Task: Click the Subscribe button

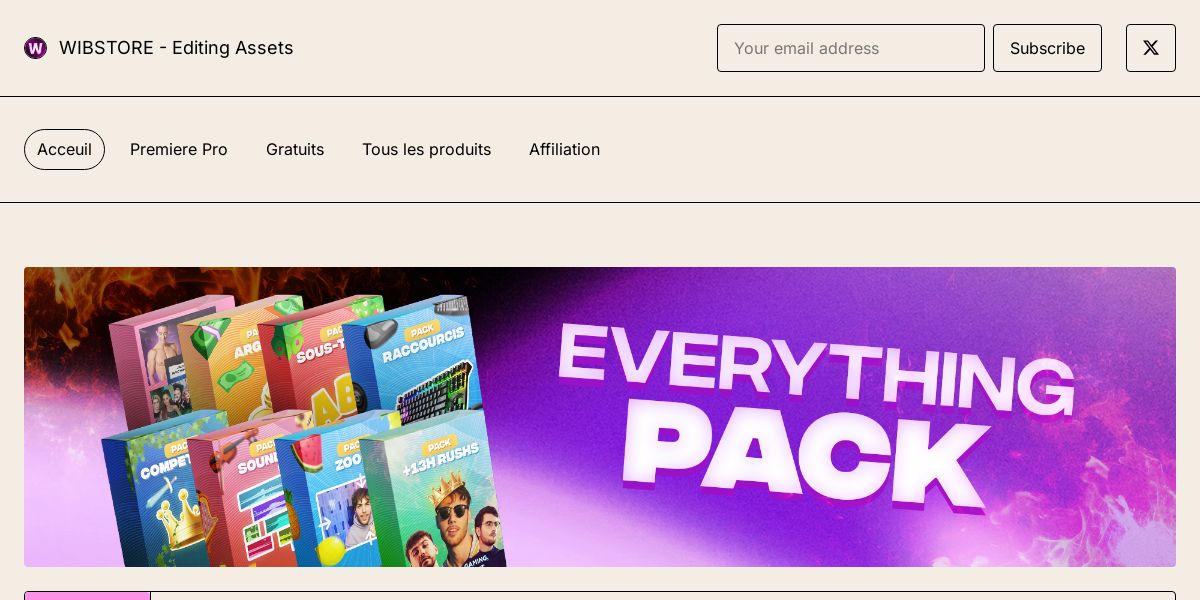Action: 1047,48
